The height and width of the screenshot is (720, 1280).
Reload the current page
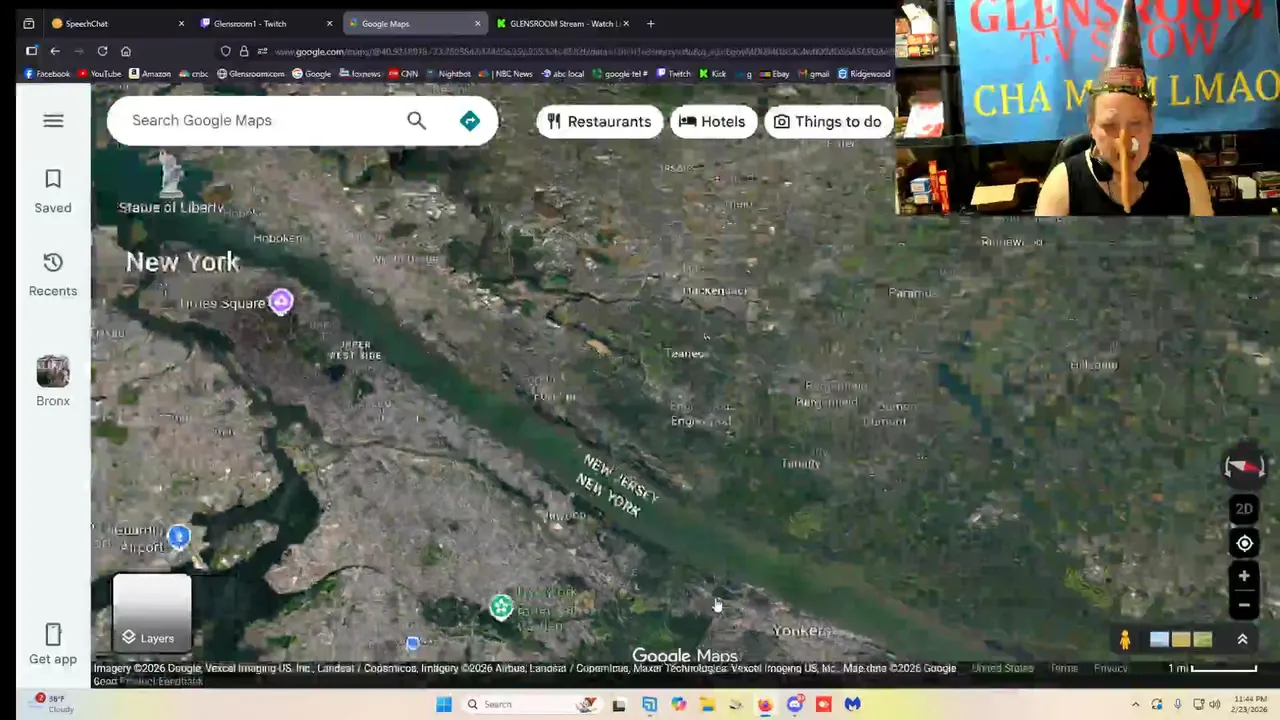click(102, 51)
